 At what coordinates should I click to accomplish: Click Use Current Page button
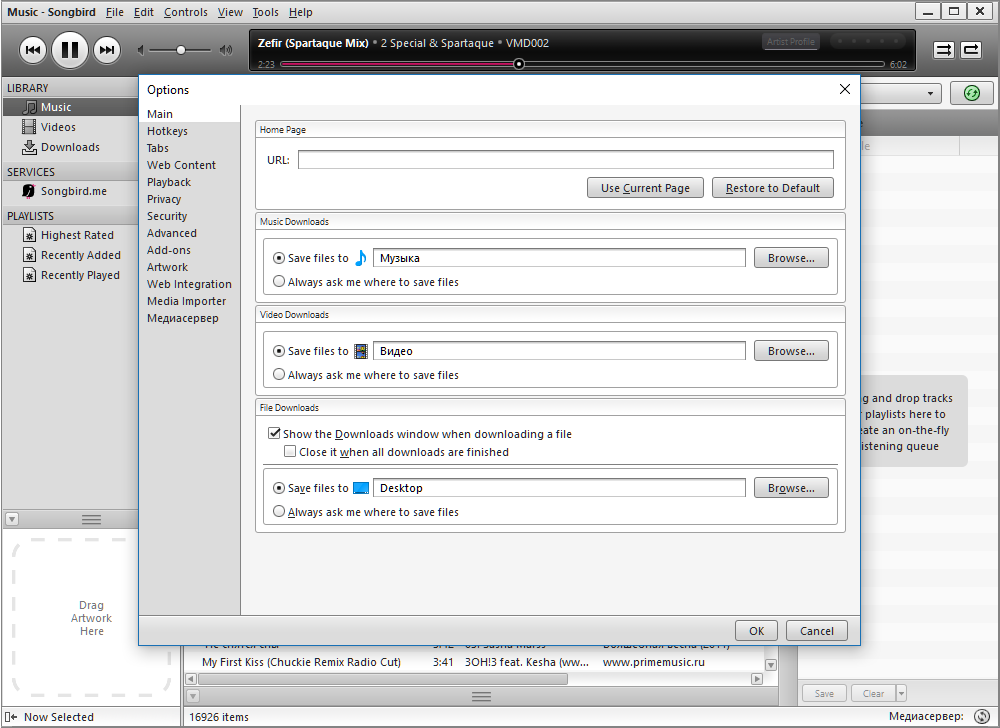[x=645, y=188]
